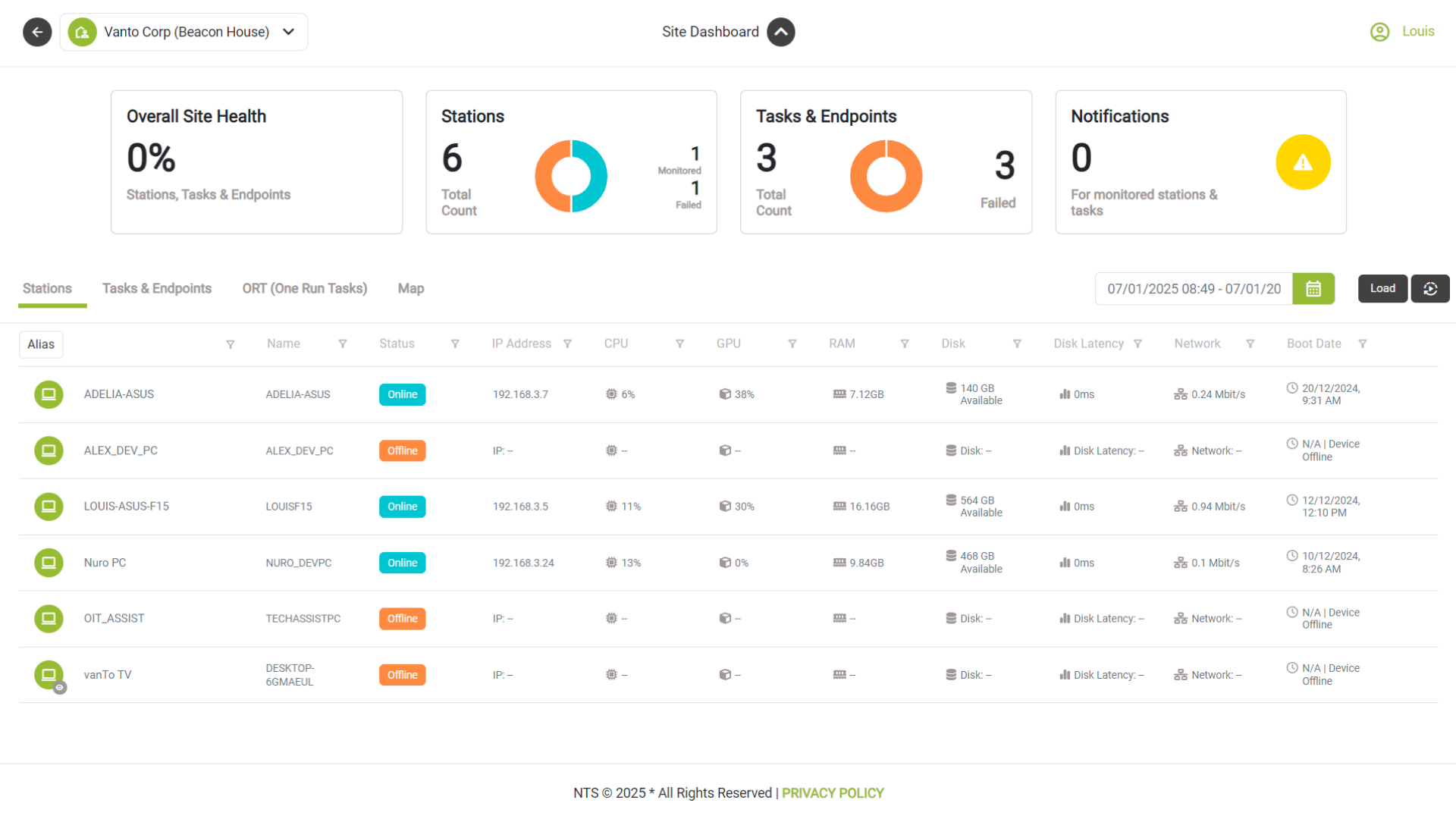The height and width of the screenshot is (819, 1456).
Task: Open the PRIVACY POLICY link in the footer
Action: [833, 792]
